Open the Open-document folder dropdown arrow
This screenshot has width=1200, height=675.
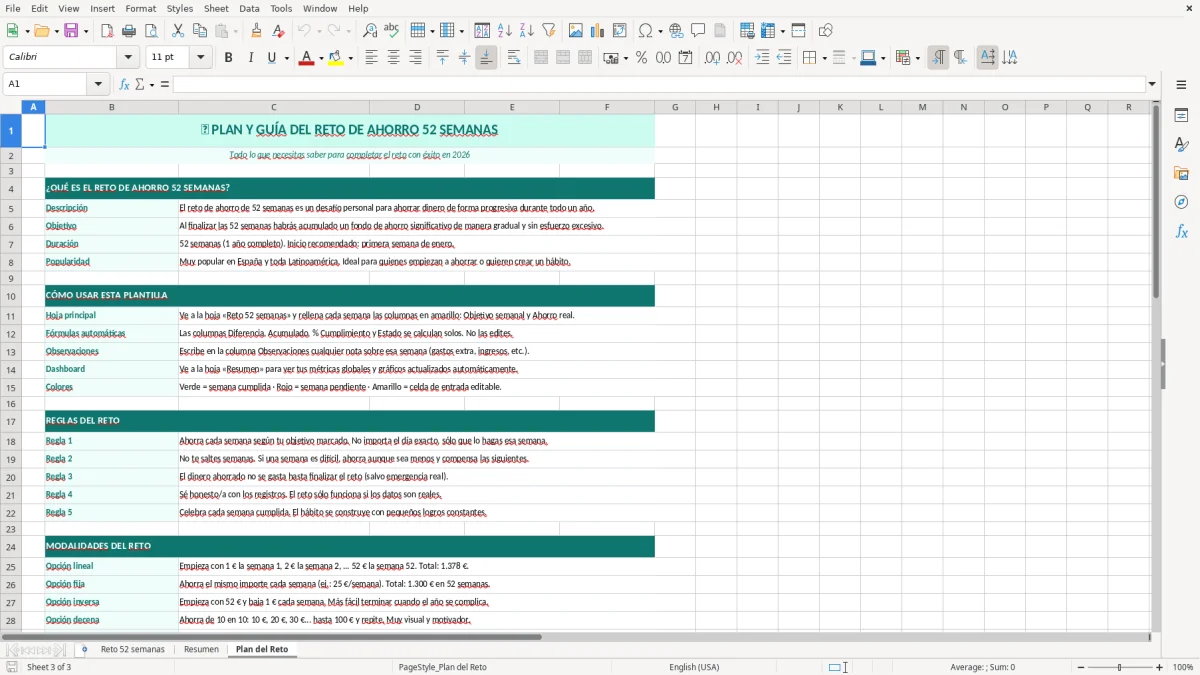[x=56, y=31]
